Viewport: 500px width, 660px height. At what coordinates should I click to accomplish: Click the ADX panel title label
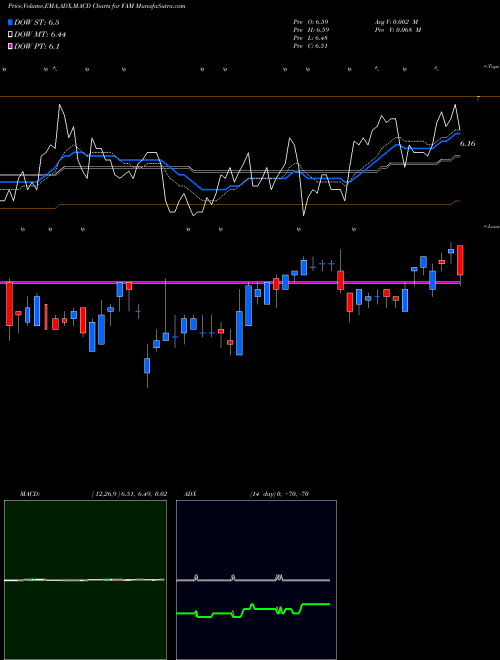(x=191, y=494)
